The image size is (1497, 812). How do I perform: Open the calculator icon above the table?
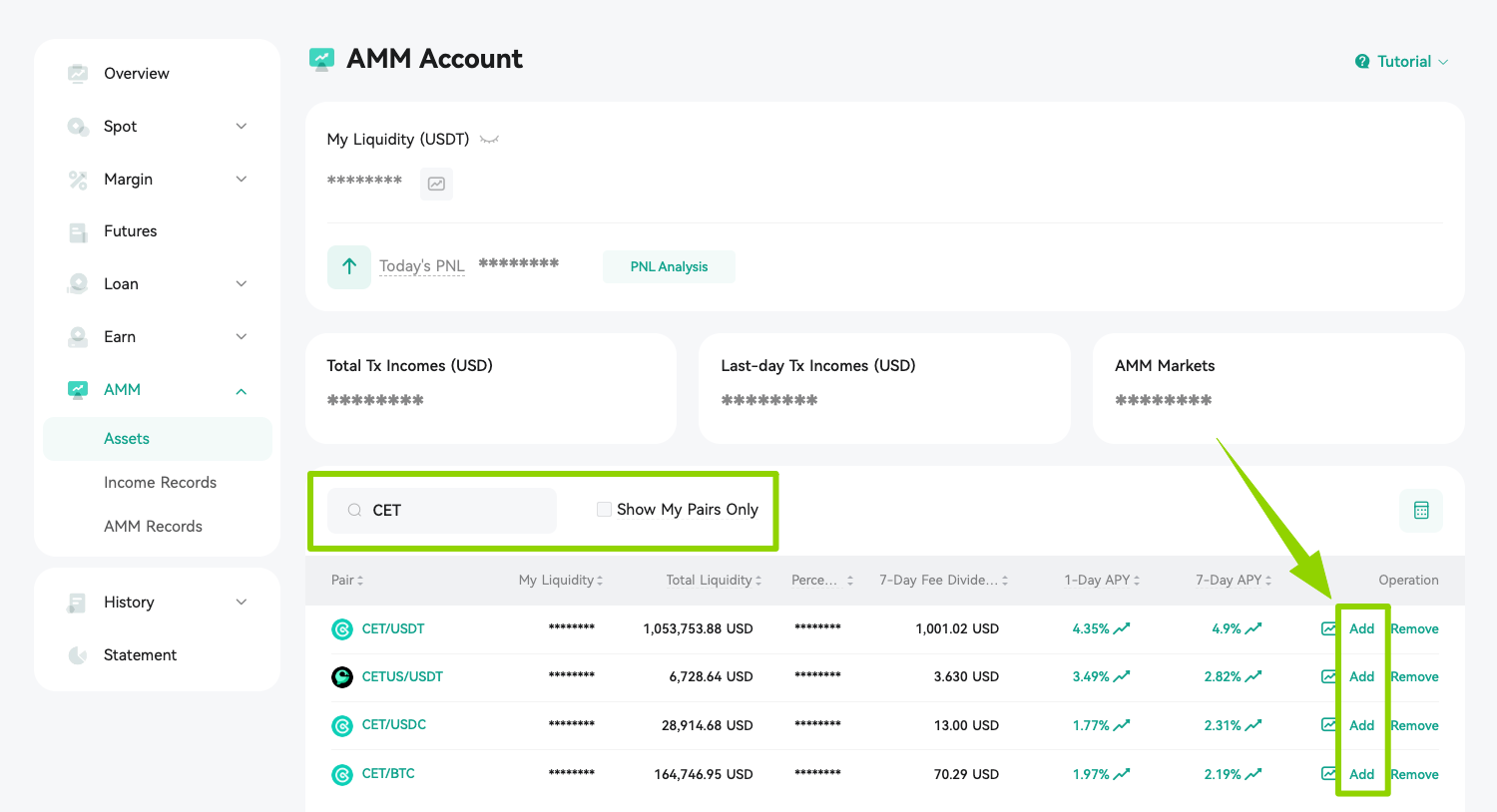[1421, 510]
